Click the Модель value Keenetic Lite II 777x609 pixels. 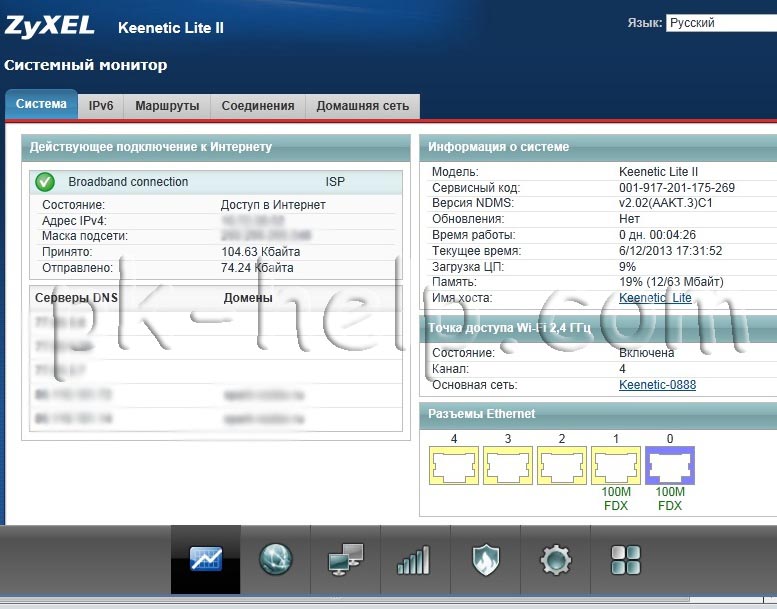[659, 172]
